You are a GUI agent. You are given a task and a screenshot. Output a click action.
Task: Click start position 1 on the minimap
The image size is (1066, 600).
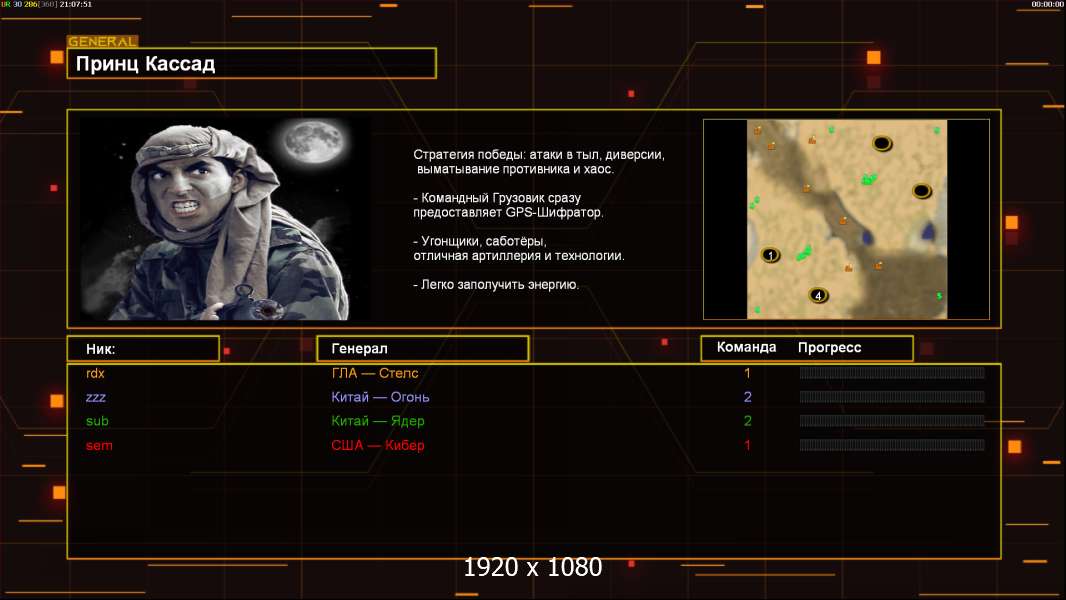[x=769, y=255]
